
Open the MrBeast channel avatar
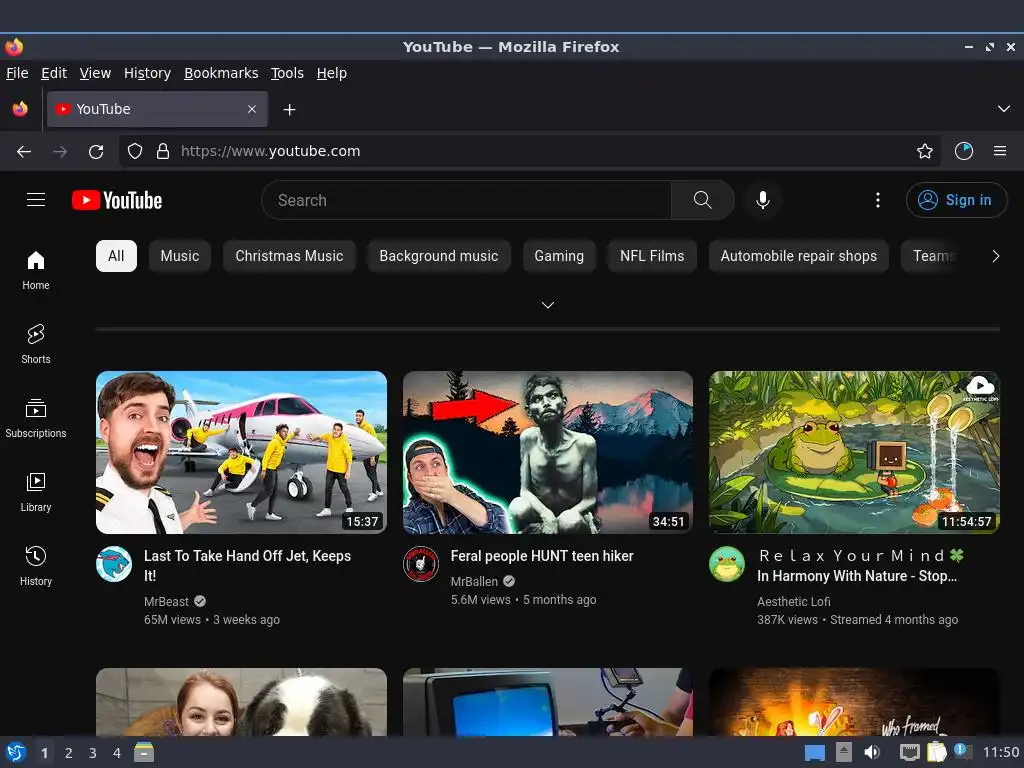(x=114, y=564)
